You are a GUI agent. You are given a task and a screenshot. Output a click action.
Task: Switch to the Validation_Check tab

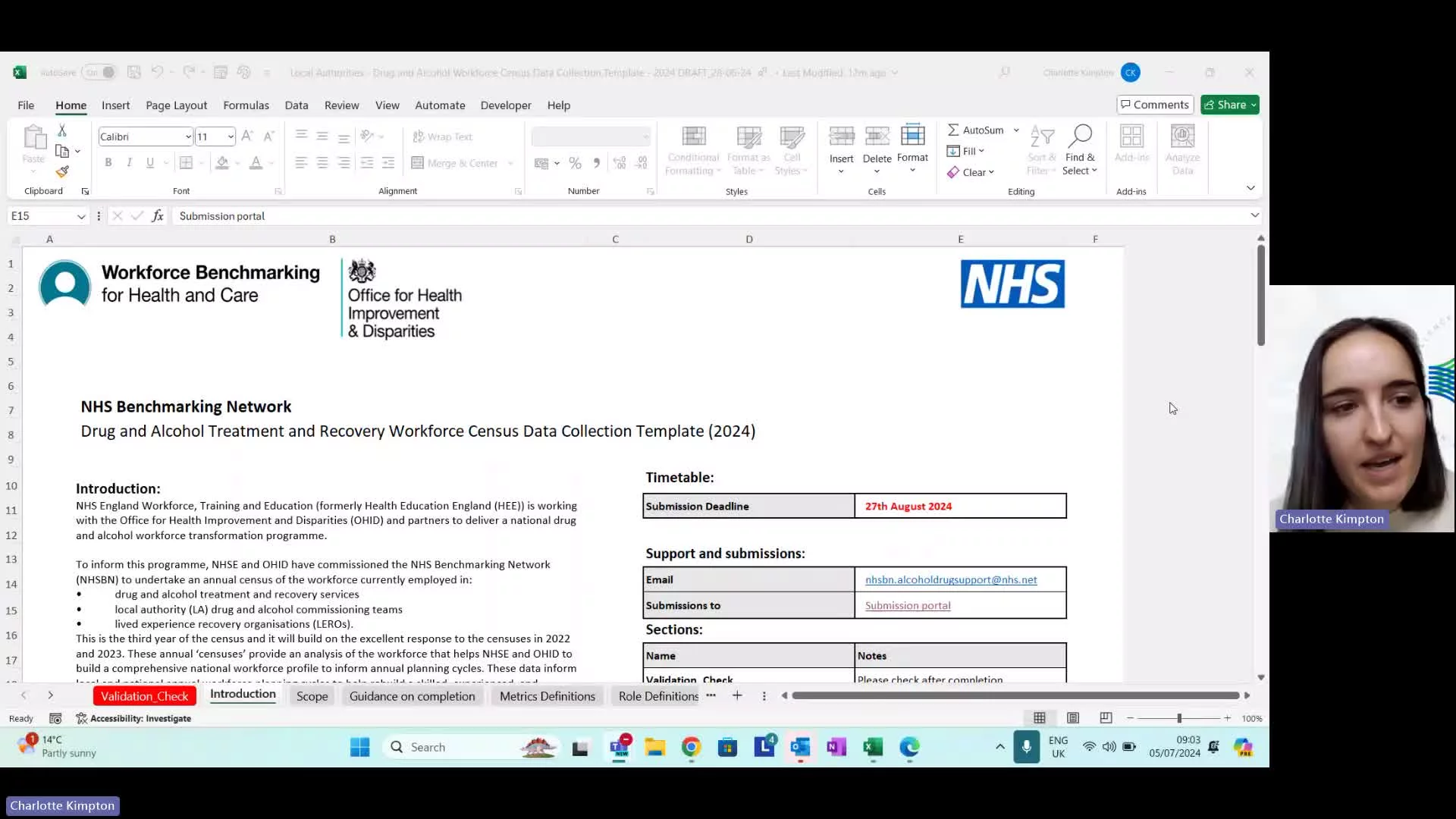[x=144, y=696]
